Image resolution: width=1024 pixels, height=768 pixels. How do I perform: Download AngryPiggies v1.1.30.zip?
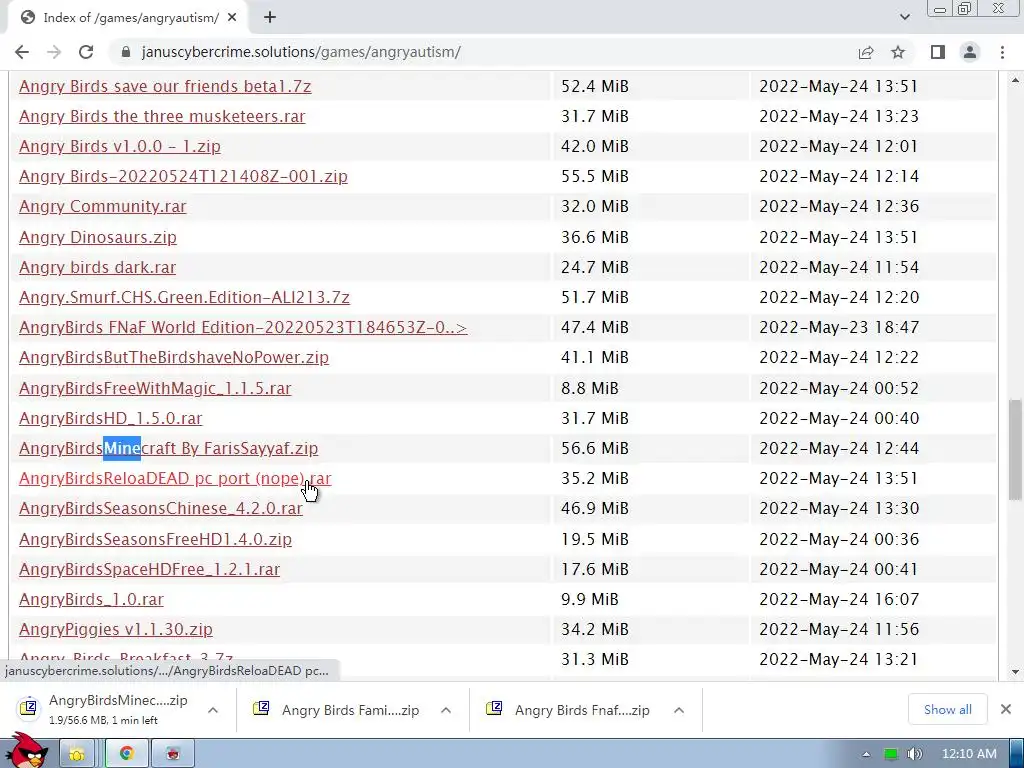[116, 629]
